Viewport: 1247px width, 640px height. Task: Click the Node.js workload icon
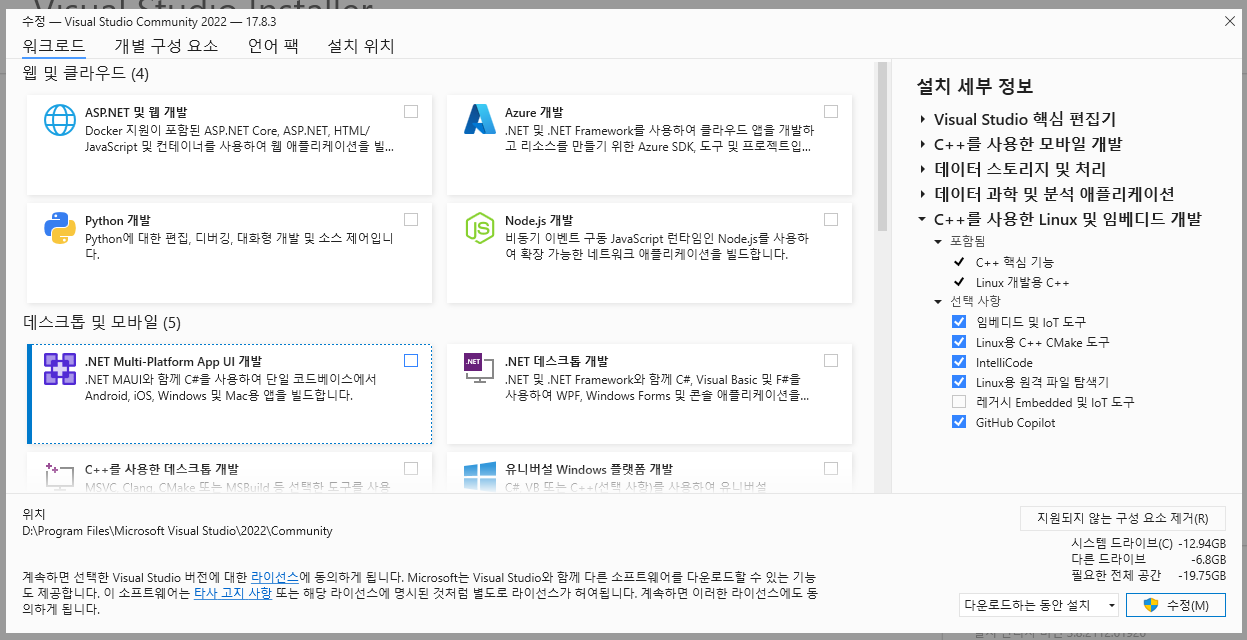[480, 228]
